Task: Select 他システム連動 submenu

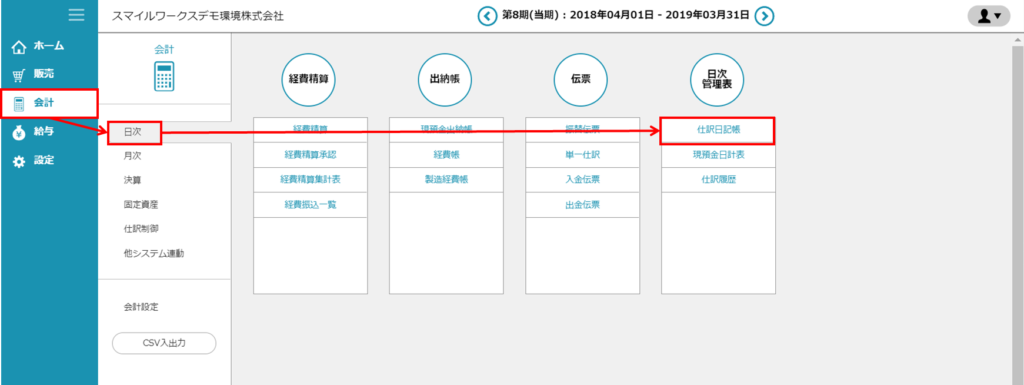Action: [153, 253]
